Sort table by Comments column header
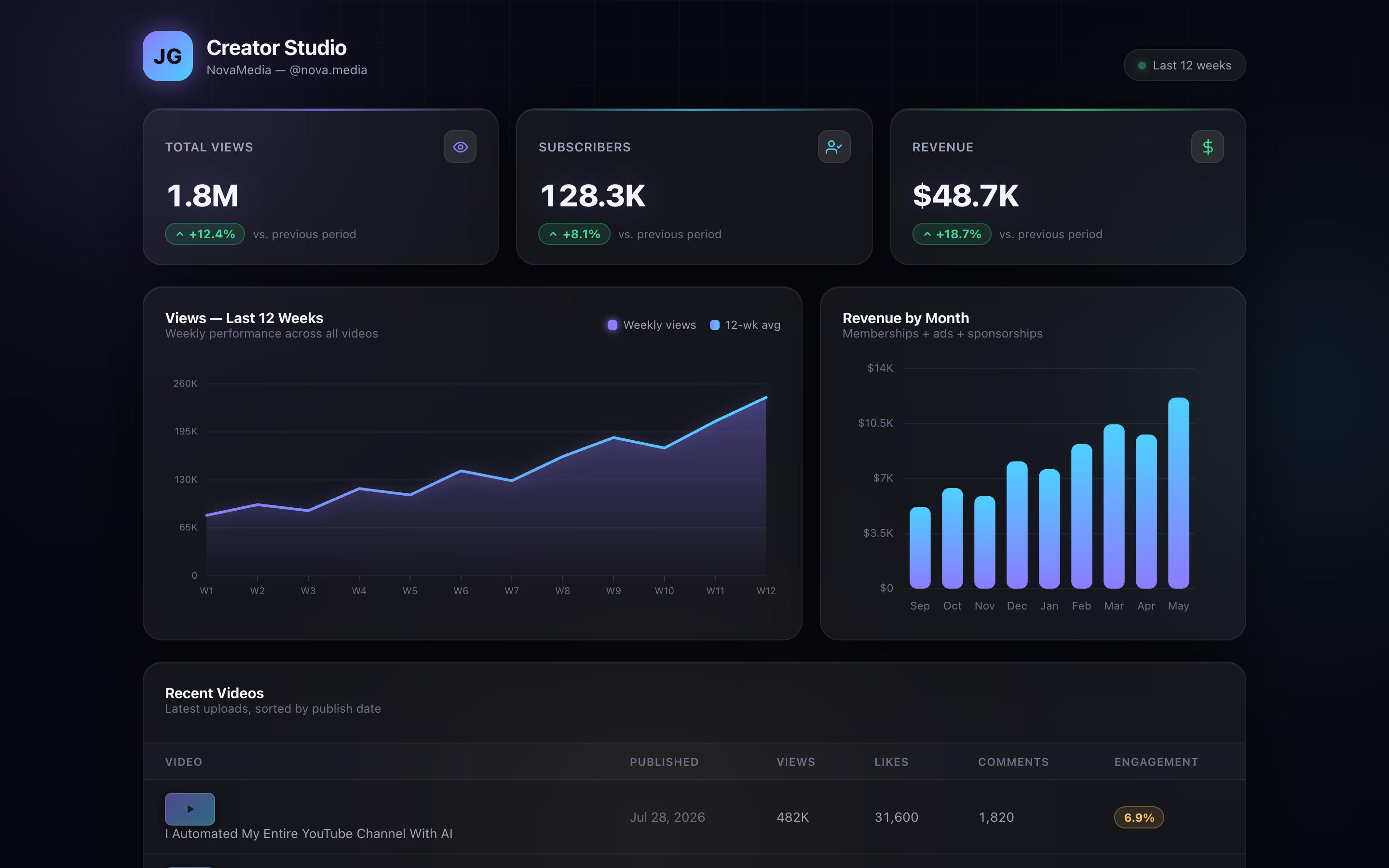The image size is (1389, 868). coord(1013,762)
